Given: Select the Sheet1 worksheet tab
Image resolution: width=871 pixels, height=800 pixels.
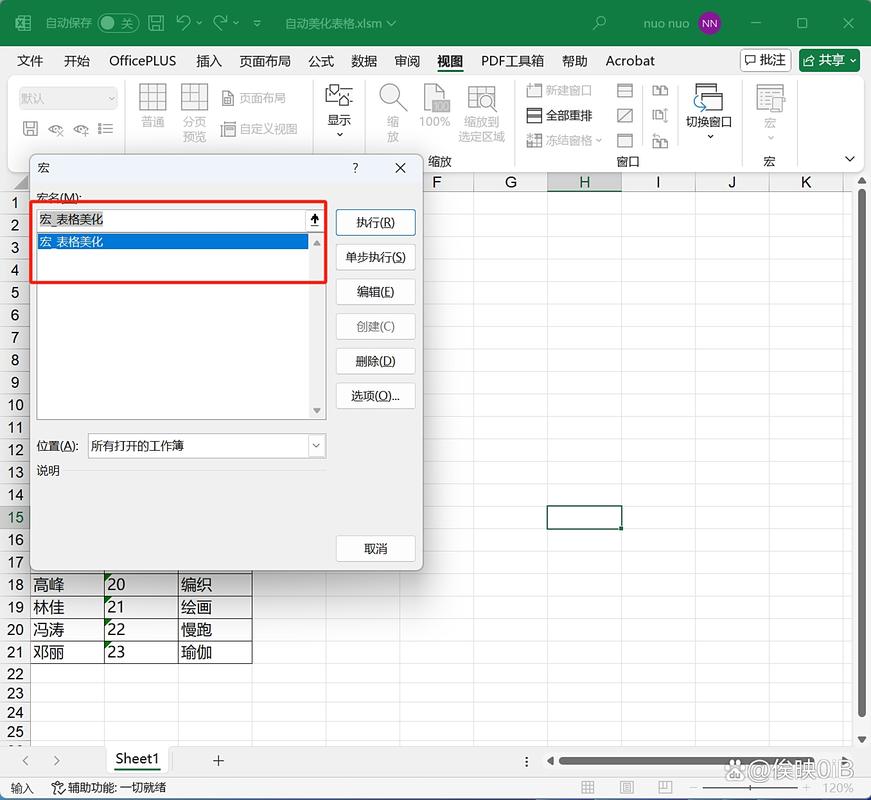Looking at the screenshot, I should pyautogui.click(x=137, y=759).
